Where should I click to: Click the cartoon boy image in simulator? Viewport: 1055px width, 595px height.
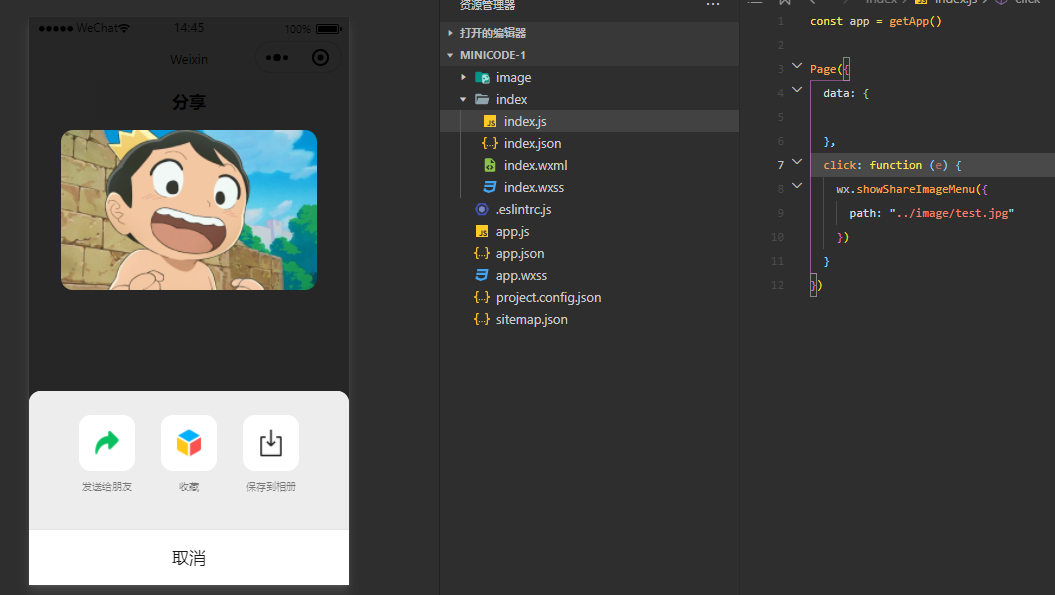pos(189,210)
